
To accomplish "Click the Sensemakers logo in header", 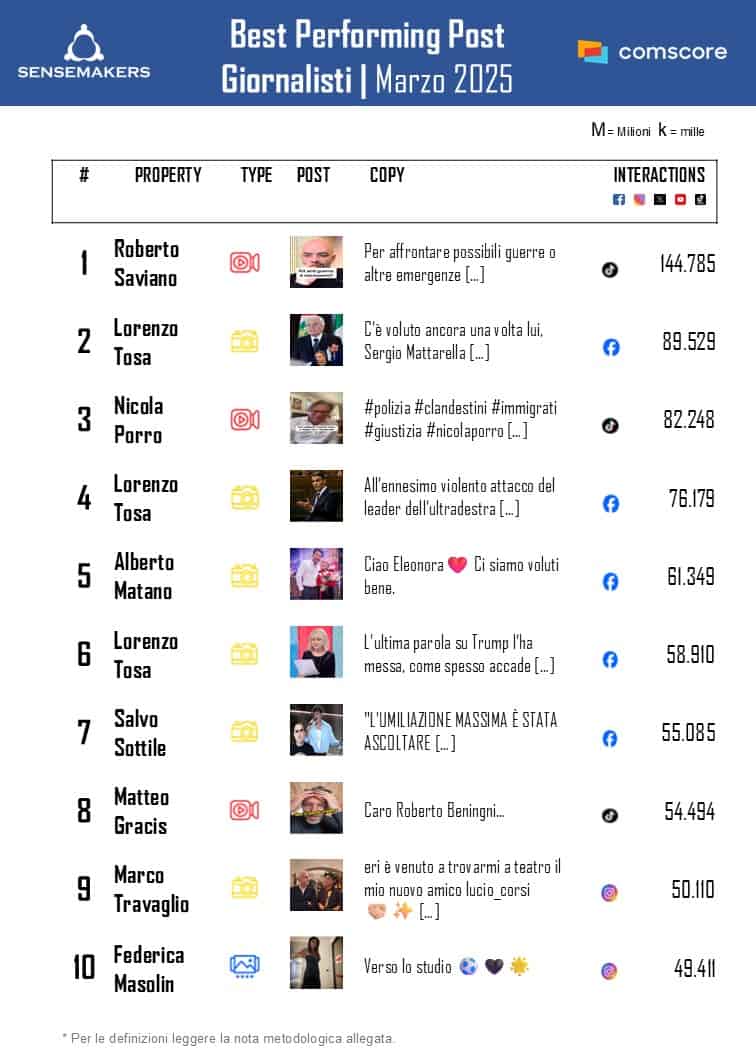I will (84, 52).
